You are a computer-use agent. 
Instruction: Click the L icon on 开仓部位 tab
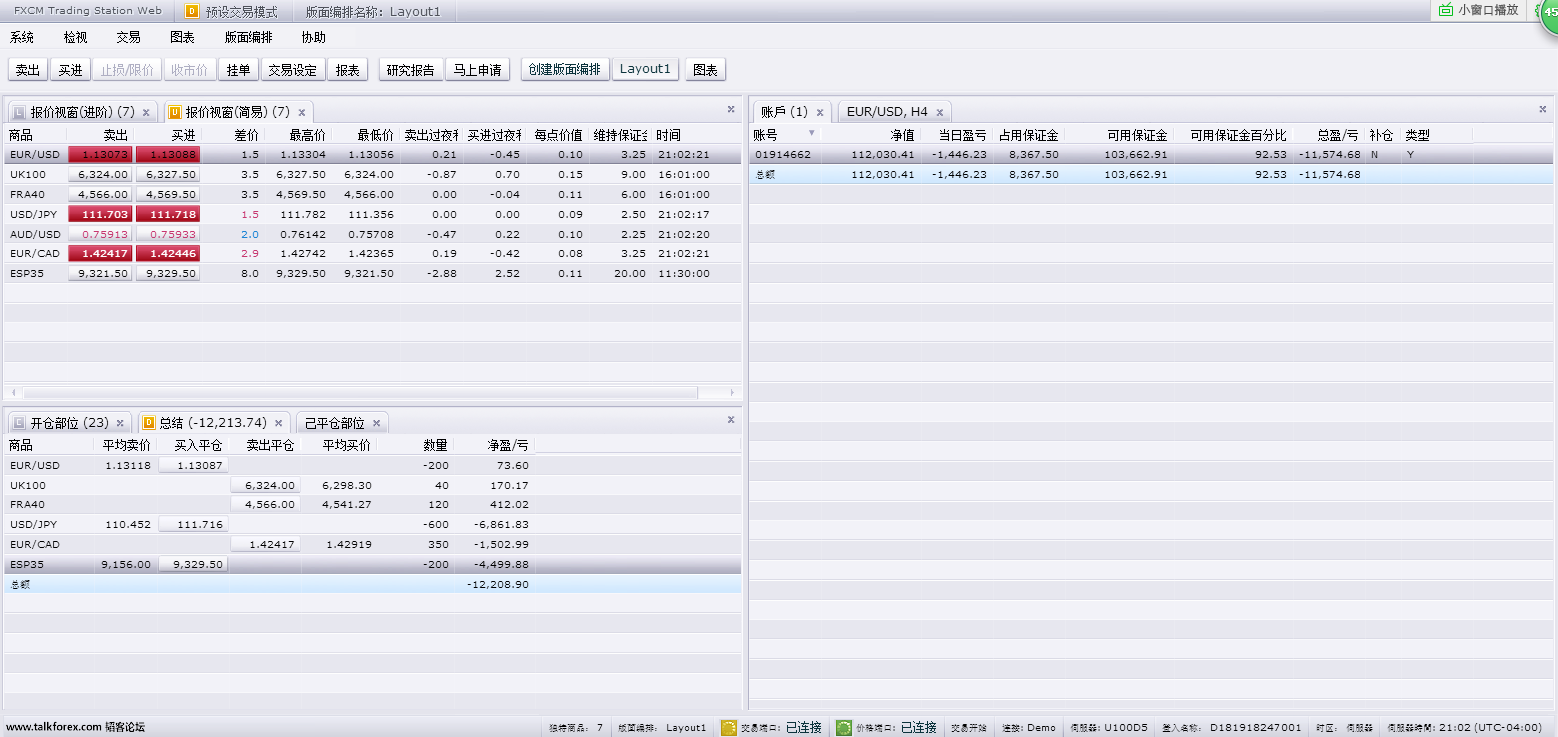tap(19, 423)
